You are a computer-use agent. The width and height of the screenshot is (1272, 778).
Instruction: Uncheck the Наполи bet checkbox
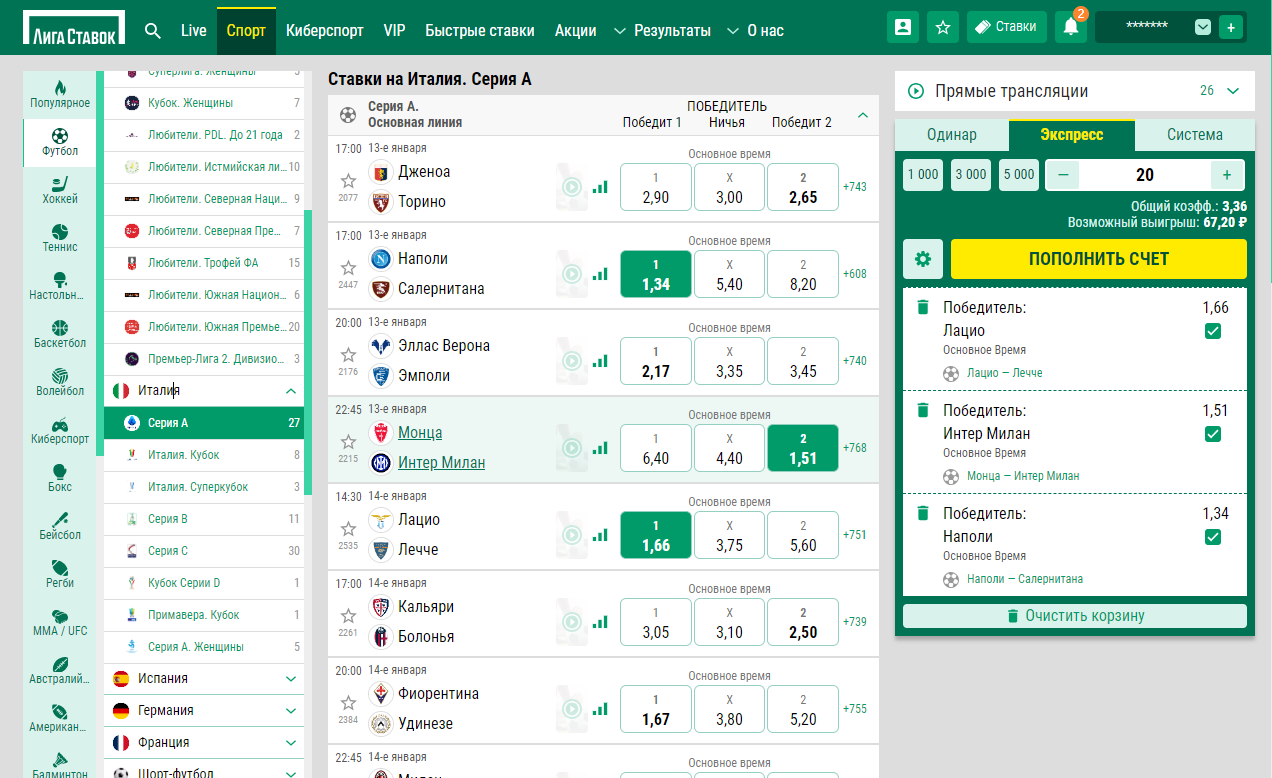pyautogui.click(x=1213, y=537)
